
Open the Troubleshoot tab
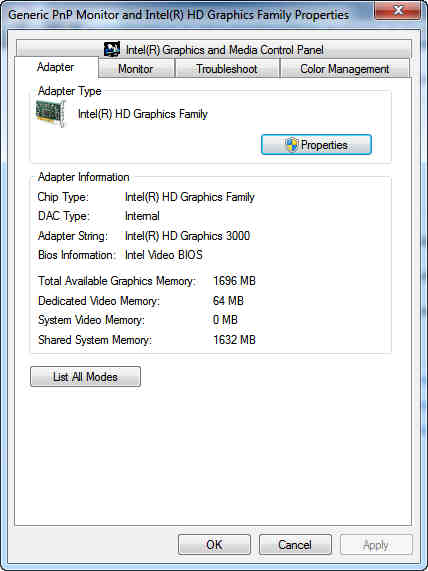pos(227,69)
